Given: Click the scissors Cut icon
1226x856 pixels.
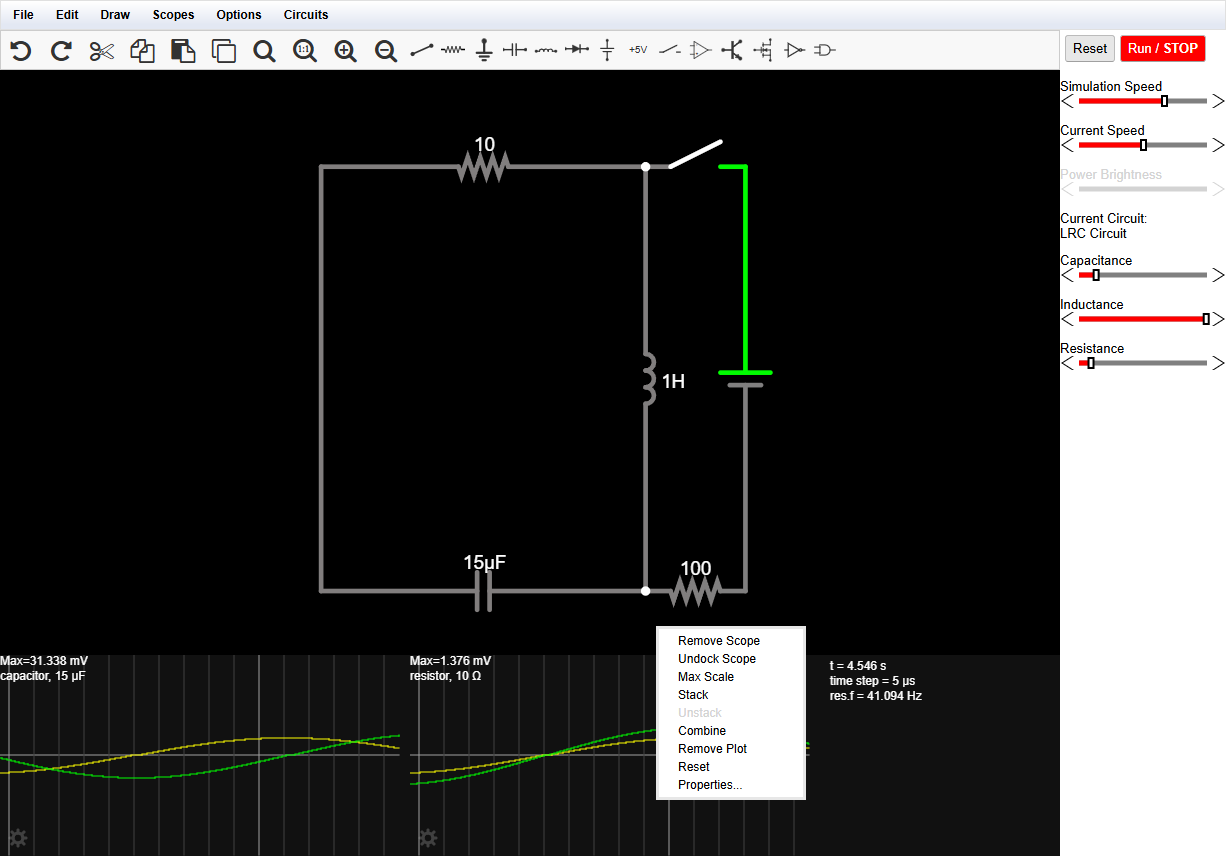Looking at the screenshot, I should pos(102,51).
